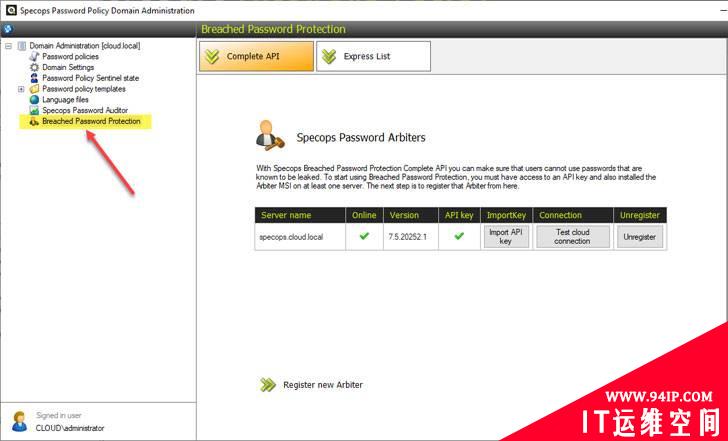
Task: Open Password policies in the tree
Action: (x=71, y=57)
